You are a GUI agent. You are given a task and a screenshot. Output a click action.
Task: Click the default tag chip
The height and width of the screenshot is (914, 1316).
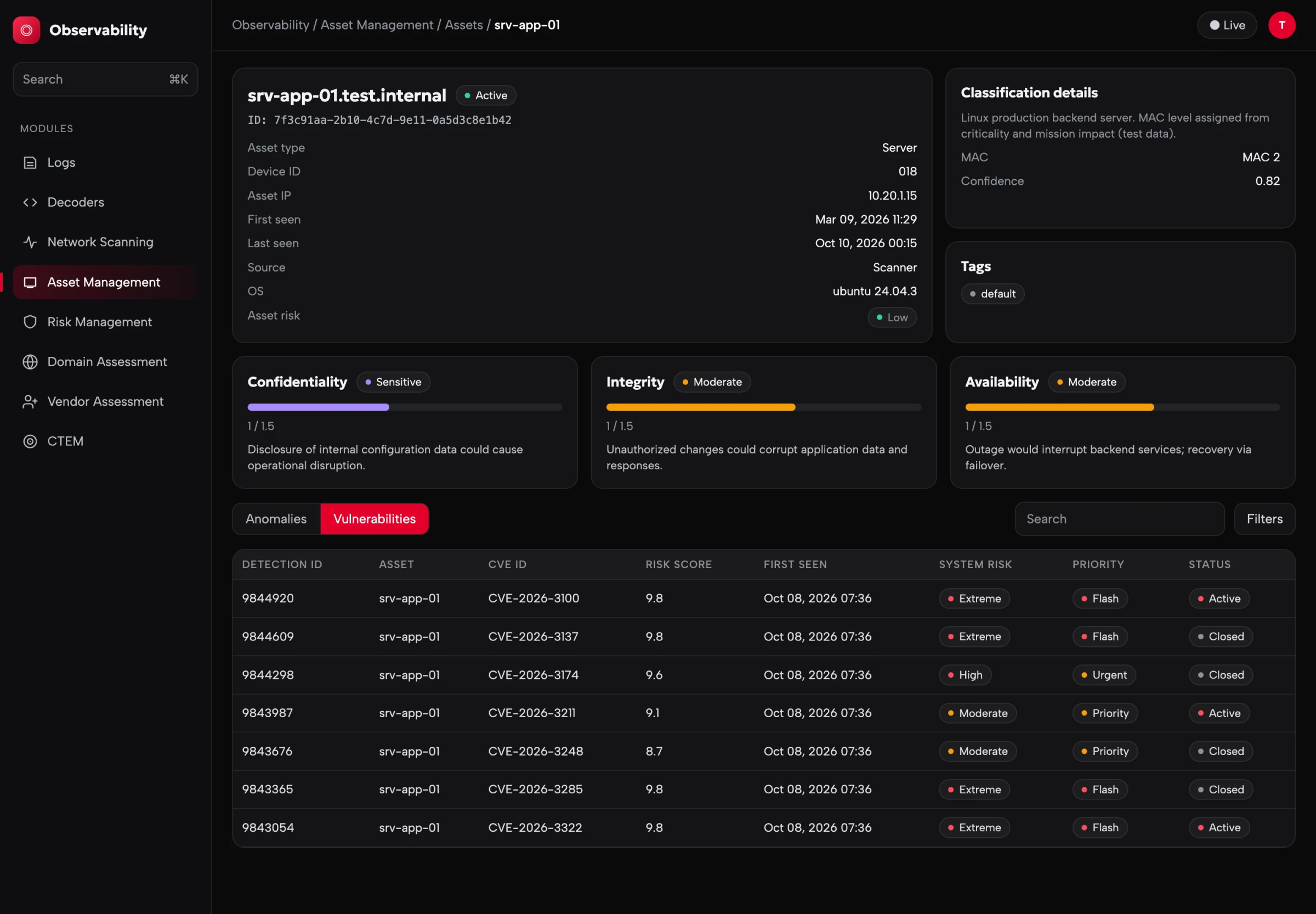click(x=992, y=294)
